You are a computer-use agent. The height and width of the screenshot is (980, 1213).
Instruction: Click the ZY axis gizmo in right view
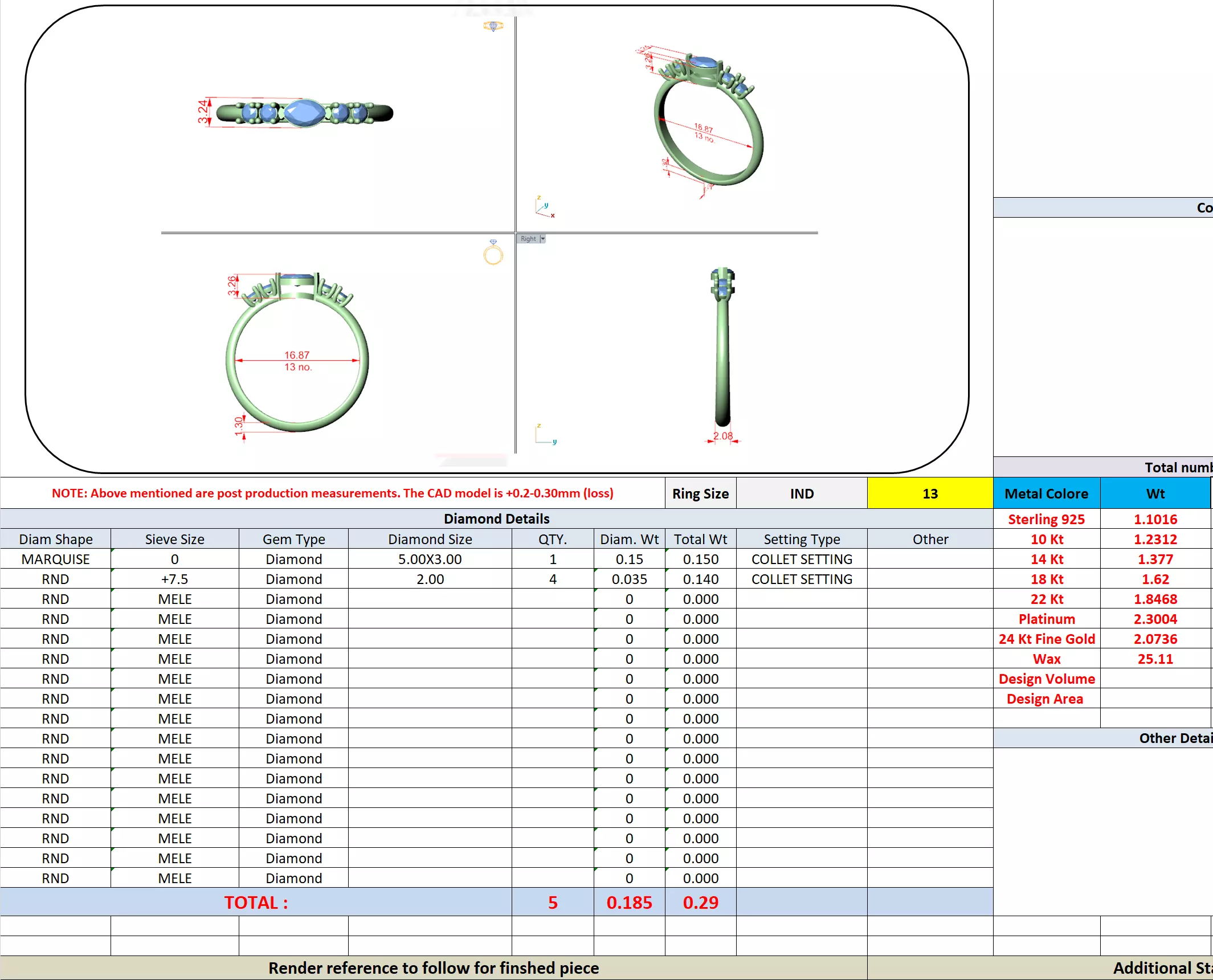coord(545,434)
